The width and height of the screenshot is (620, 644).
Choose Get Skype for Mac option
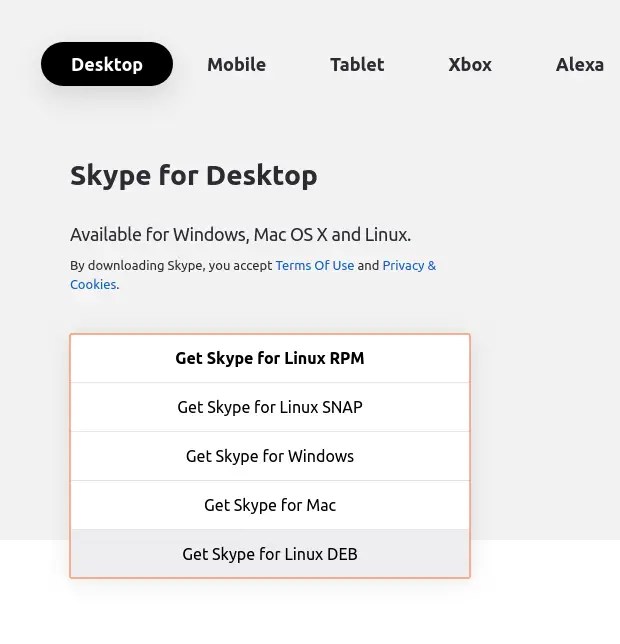pos(270,505)
